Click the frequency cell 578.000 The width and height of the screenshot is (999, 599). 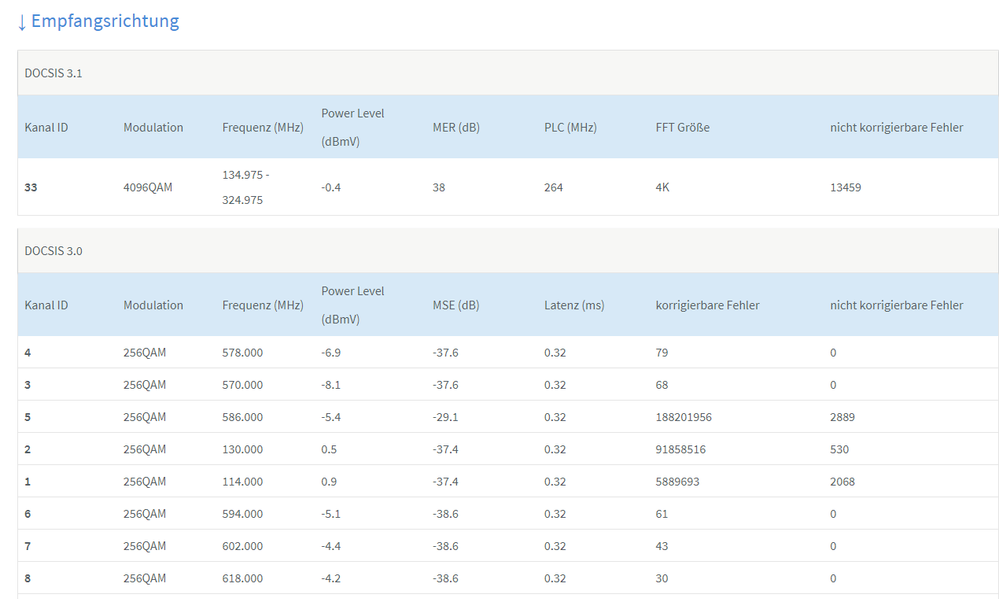pos(242,353)
